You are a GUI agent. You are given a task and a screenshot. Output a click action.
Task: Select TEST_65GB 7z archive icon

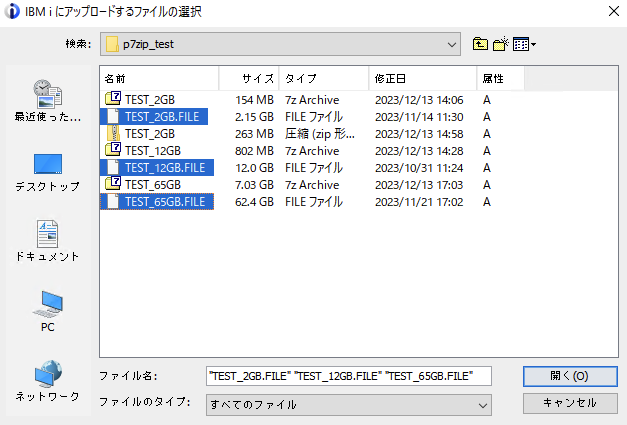click(x=113, y=184)
